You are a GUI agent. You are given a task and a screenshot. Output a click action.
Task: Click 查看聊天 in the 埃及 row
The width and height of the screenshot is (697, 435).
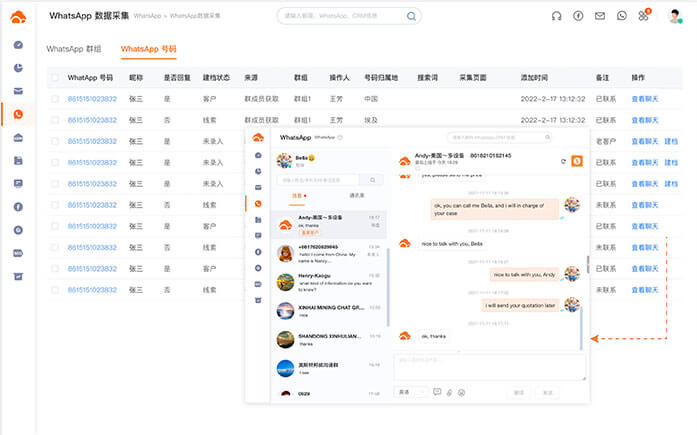(645, 120)
